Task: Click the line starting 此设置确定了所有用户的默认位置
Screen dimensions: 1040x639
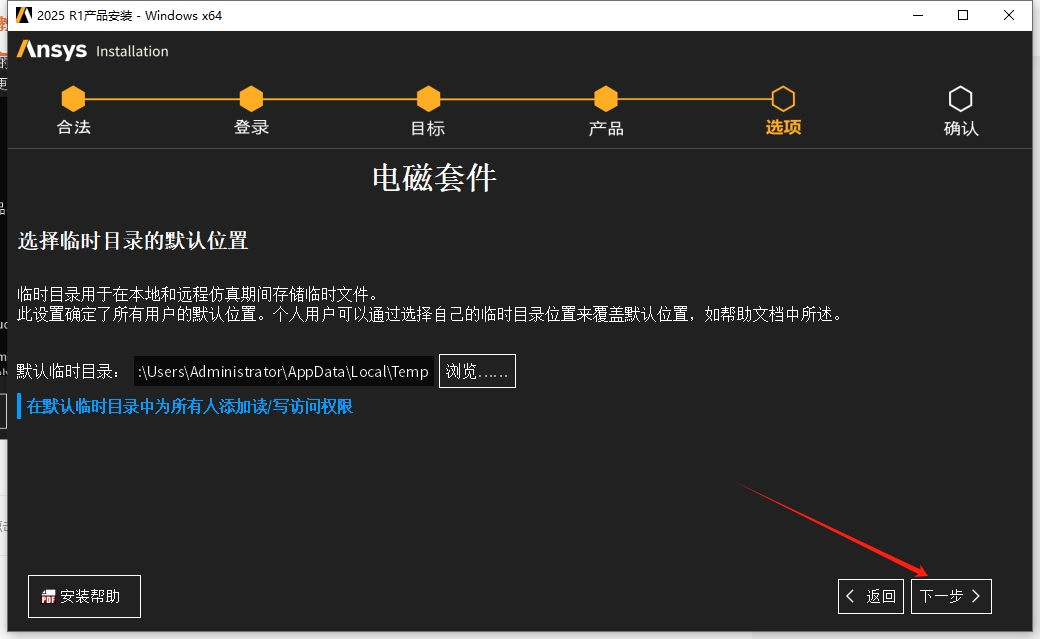Action: coord(430,314)
